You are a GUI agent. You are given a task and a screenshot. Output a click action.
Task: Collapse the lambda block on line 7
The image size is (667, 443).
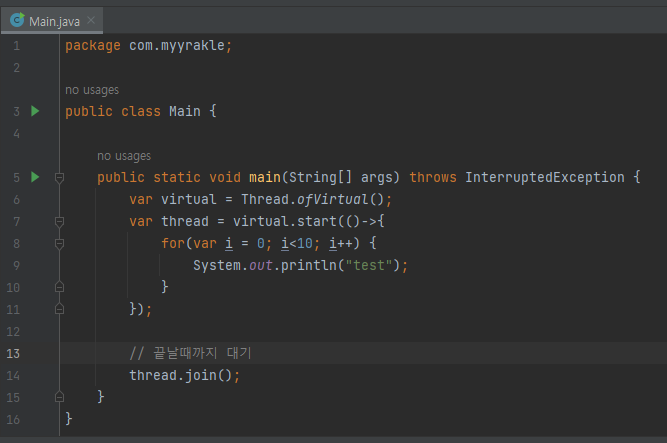[x=59, y=221]
